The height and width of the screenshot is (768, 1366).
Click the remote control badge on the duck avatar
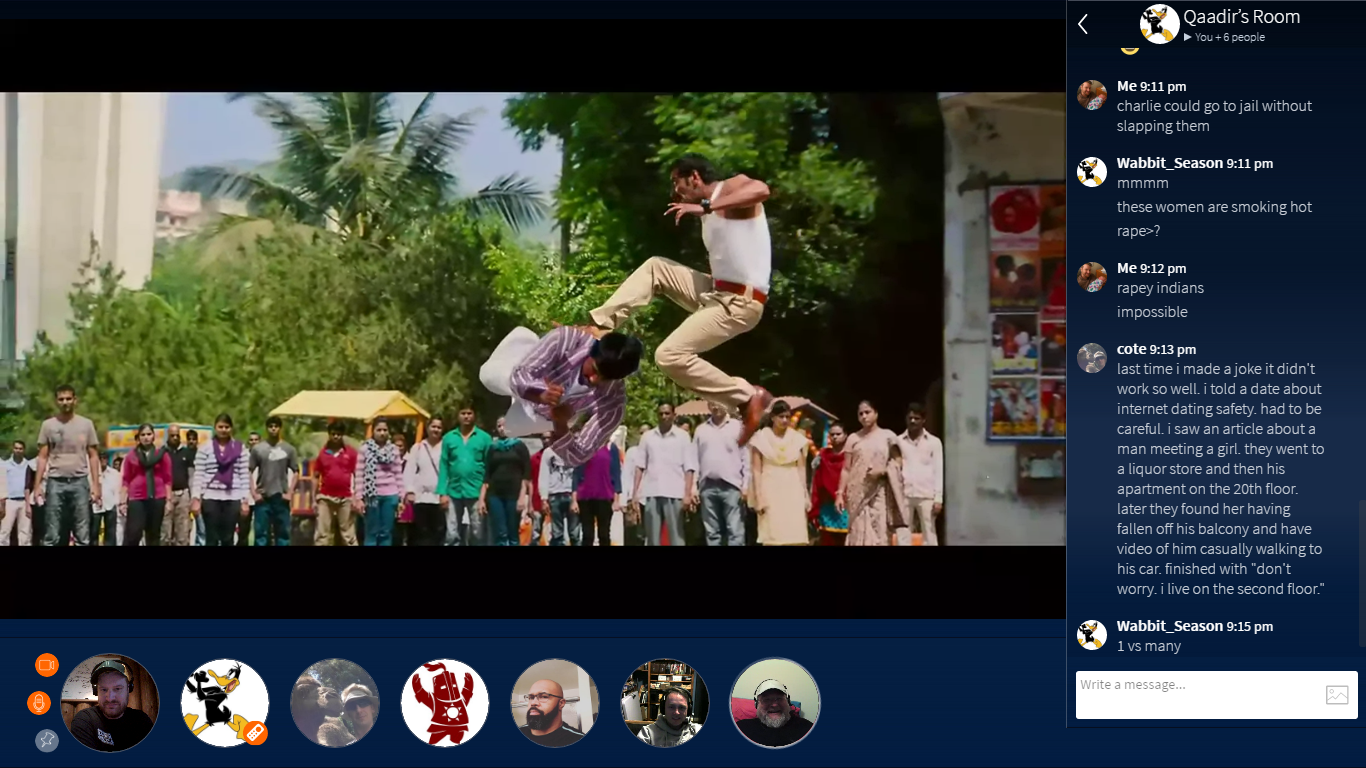click(256, 733)
